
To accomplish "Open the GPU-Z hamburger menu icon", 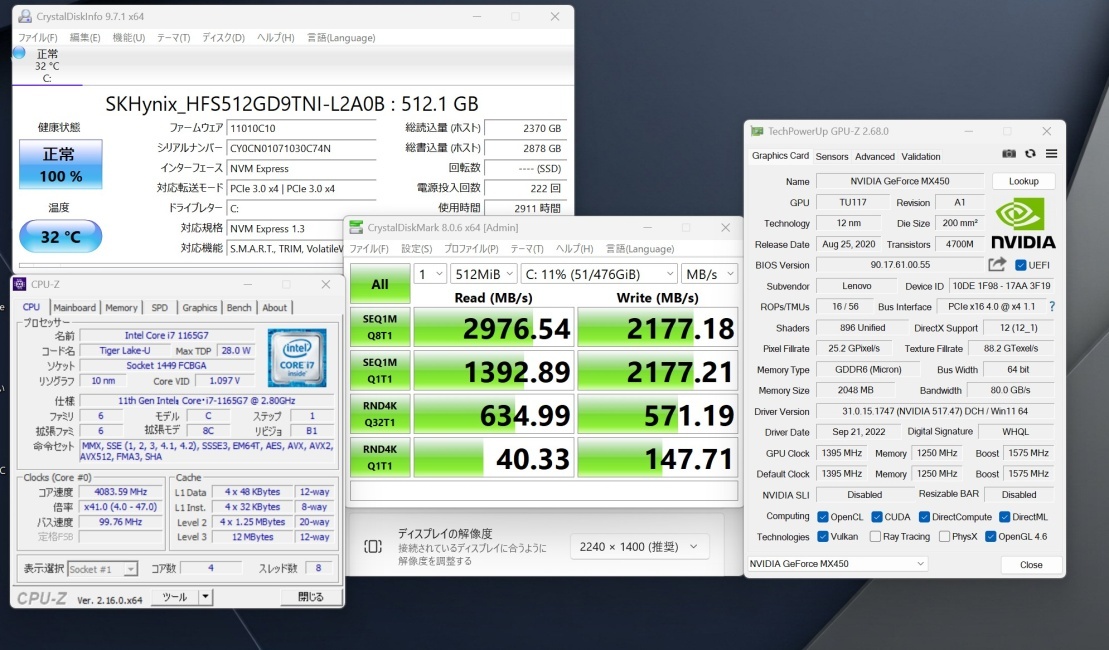I will [1051, 155].
